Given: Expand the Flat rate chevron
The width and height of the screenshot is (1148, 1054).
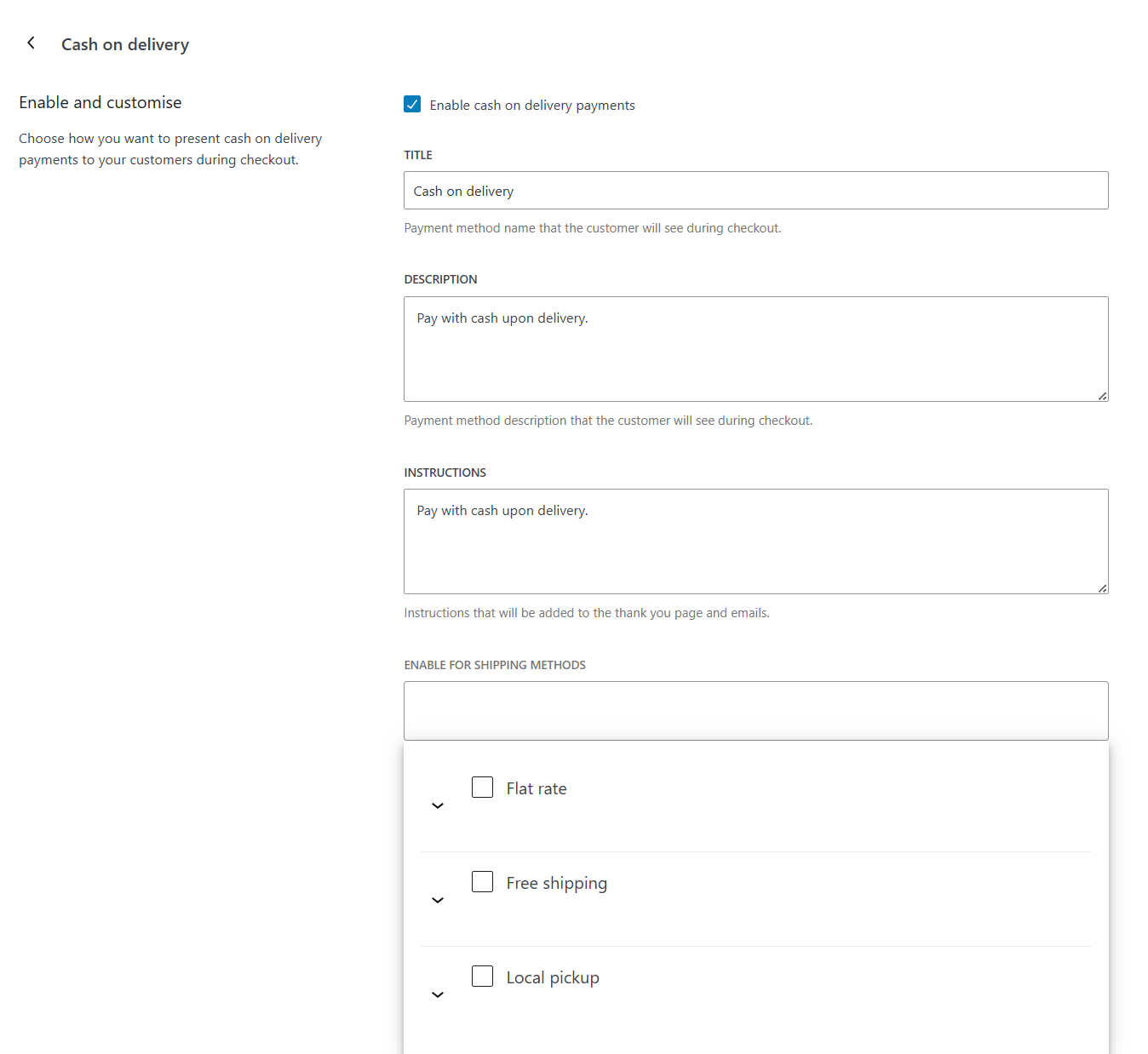Looking at the screenshot, I should [x=438, y=805].
